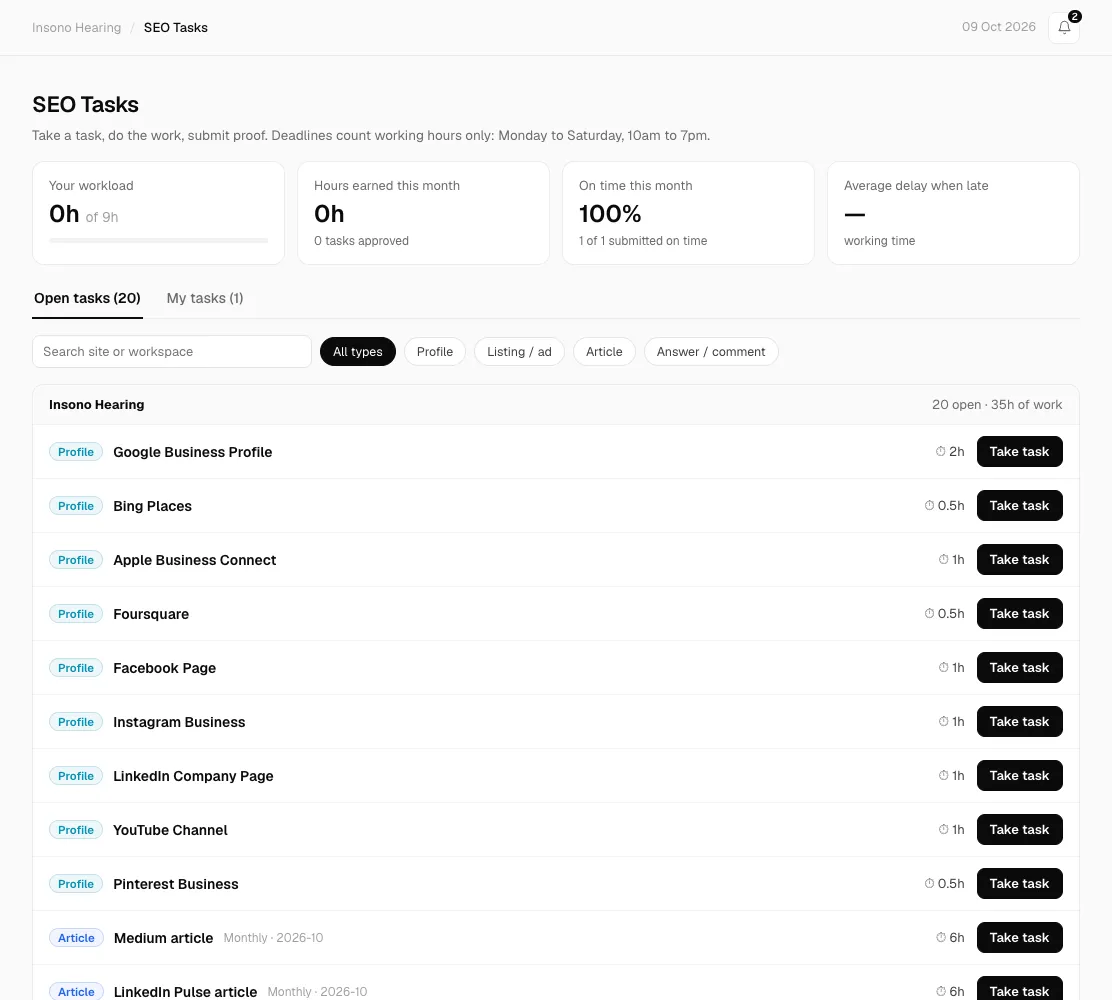Click the 09 Oct 2026 date
1112x1000 pixels.
coord(999,27)
